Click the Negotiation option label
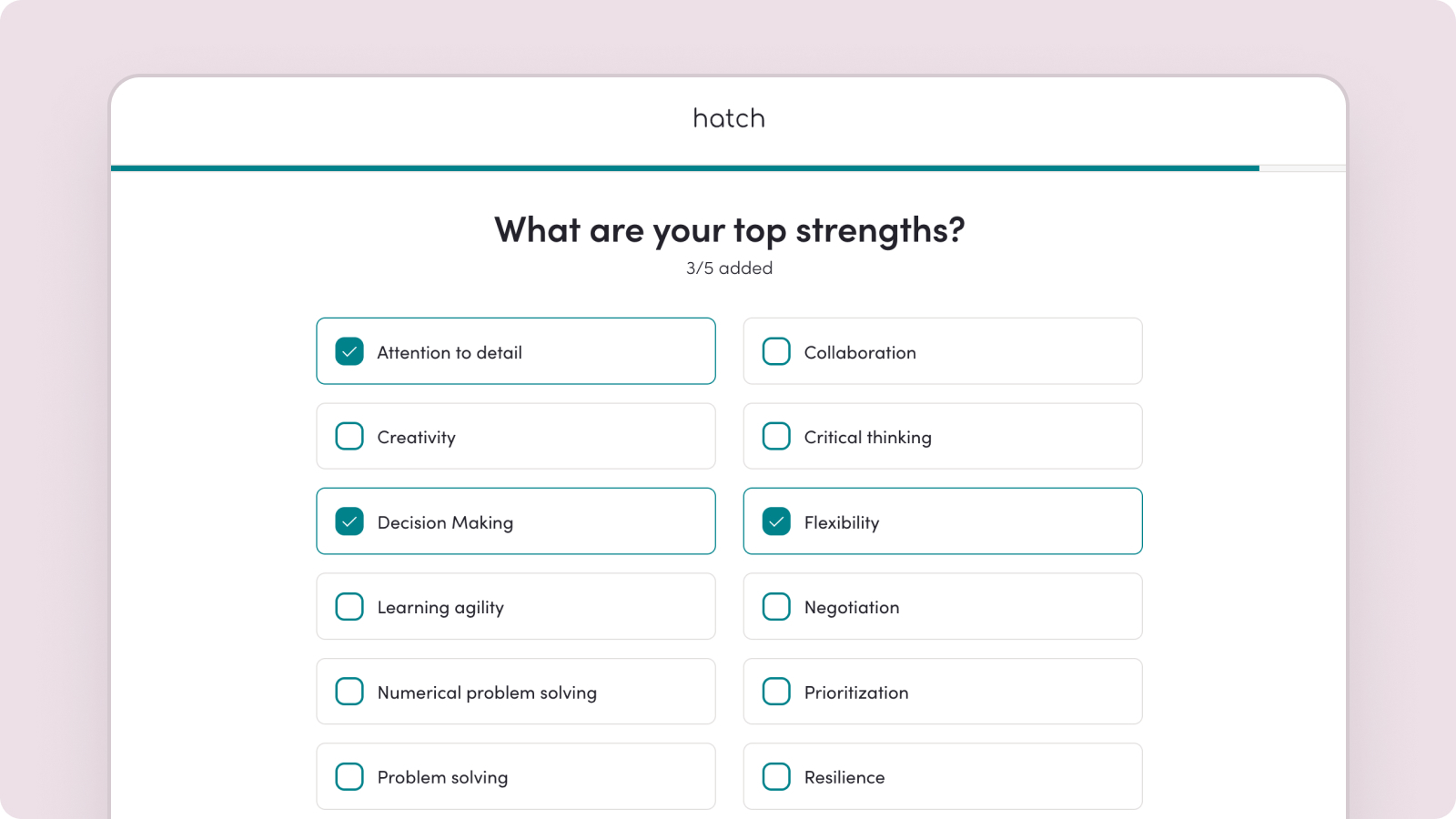Image resolution: width=1456 pixels, height=819 pixels. pyautogui.click(x=852, y=607)
